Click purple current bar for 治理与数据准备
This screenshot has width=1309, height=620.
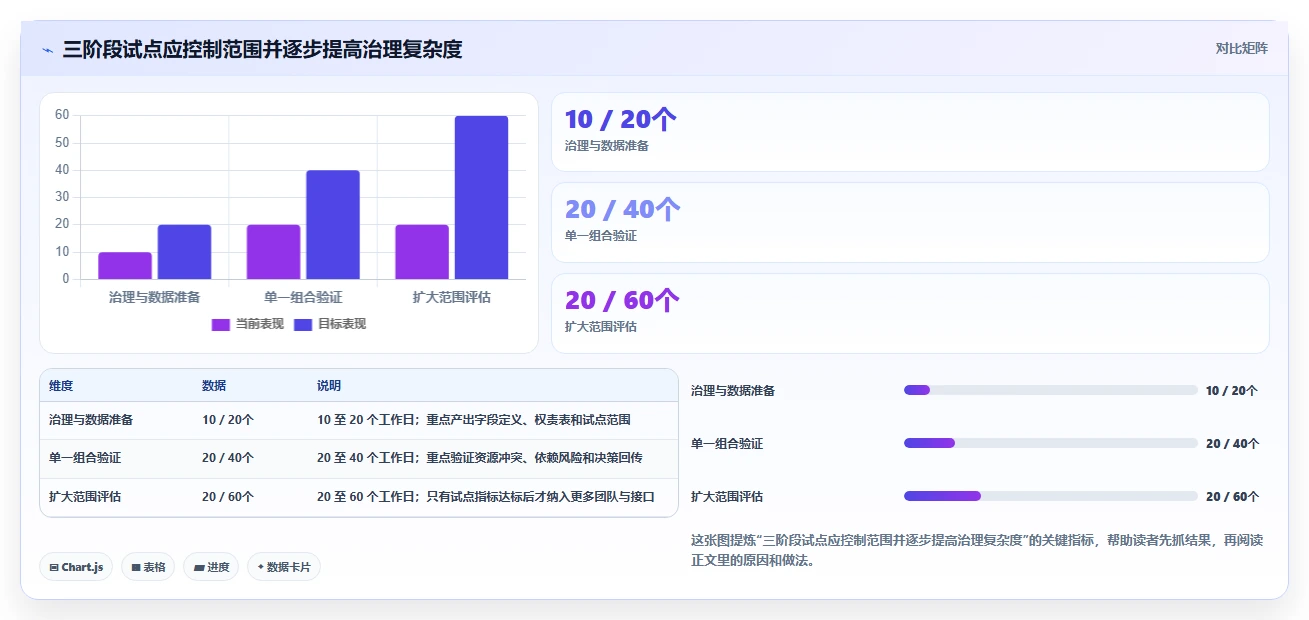125,266
